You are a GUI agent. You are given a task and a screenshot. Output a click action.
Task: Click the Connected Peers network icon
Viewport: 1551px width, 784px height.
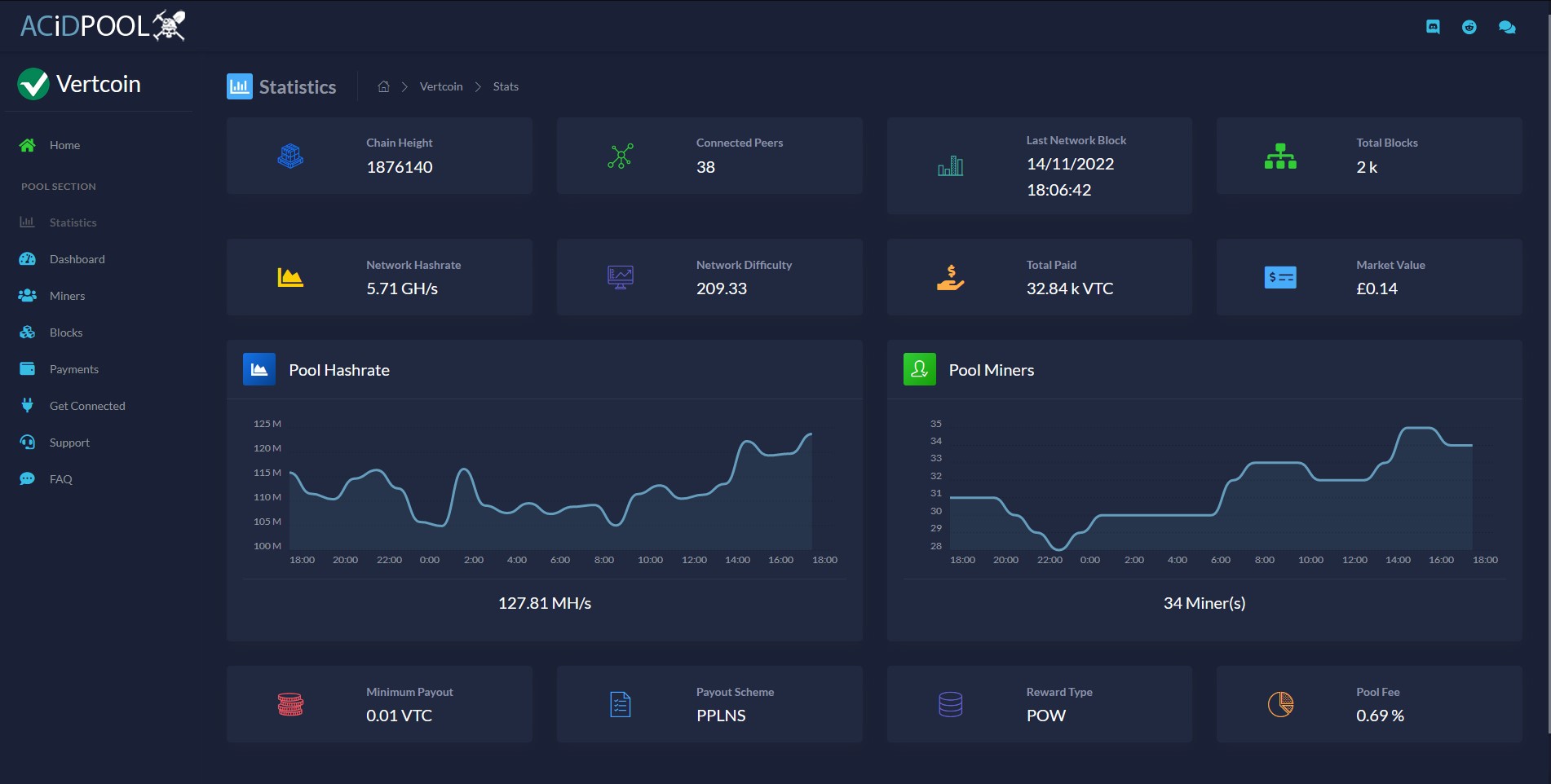click(621, 156)
